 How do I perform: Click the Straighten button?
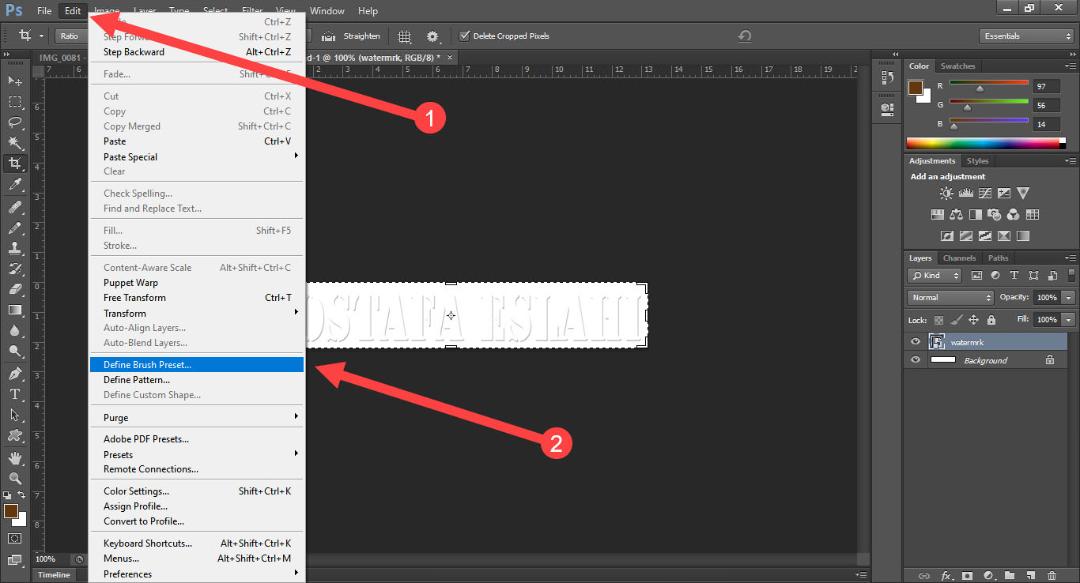[351, 36]
